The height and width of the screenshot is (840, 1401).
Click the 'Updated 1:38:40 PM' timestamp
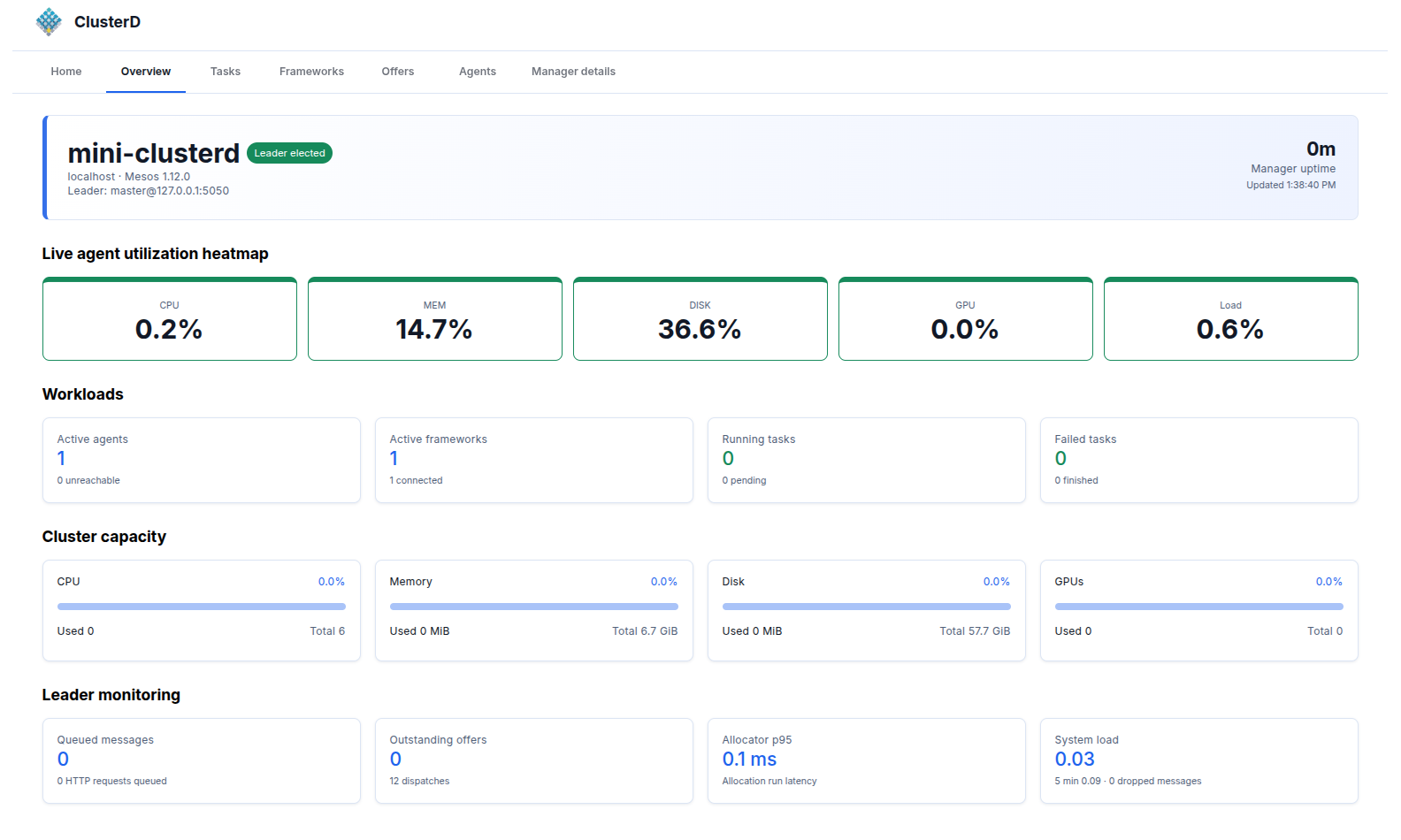click(x=1291, y=186)
